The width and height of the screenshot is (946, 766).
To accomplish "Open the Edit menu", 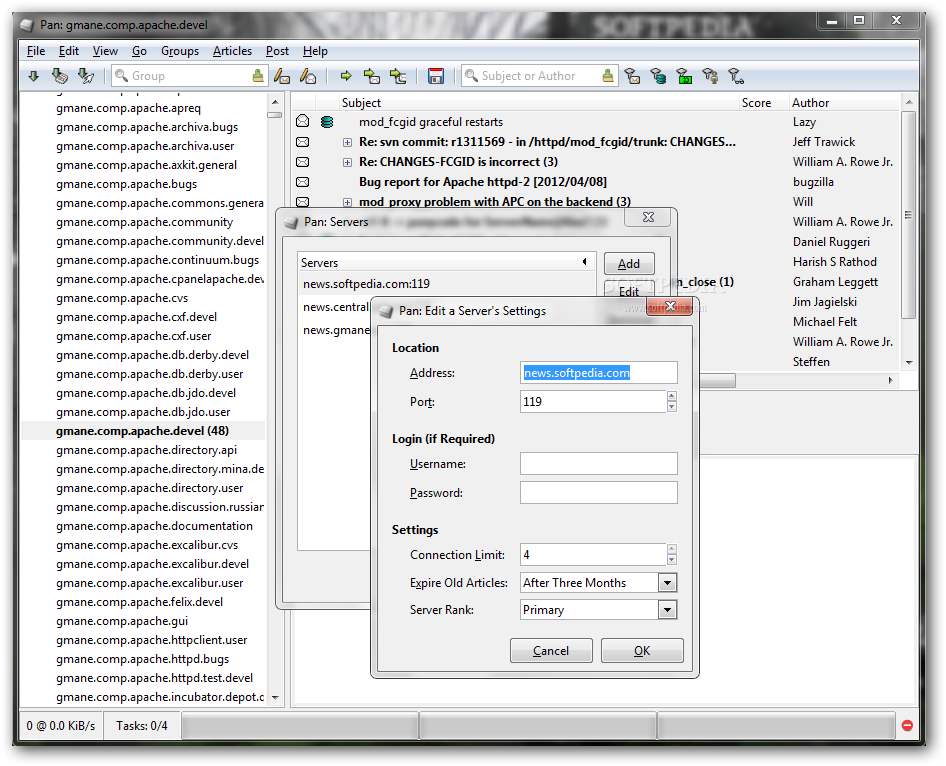I will click(69, 51).
